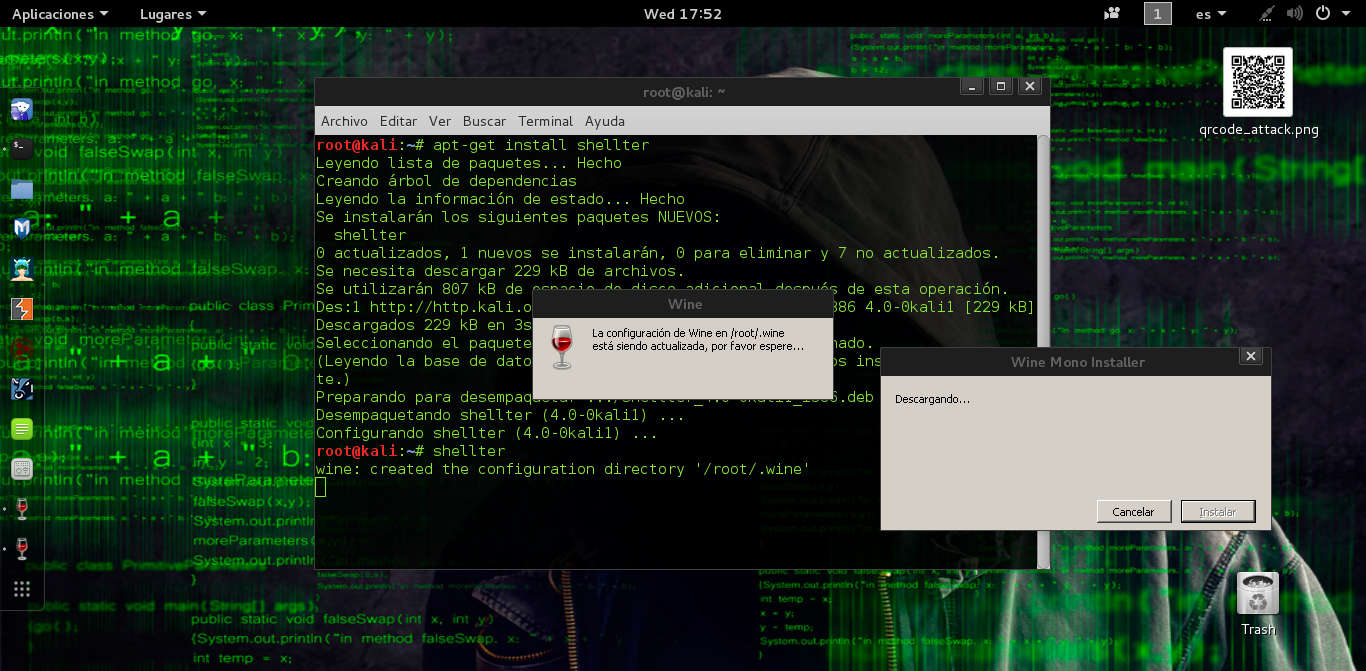Click the blue-black icon above the green notes
This screenshot has width=1366, height=671.
(x=22, y=389)
